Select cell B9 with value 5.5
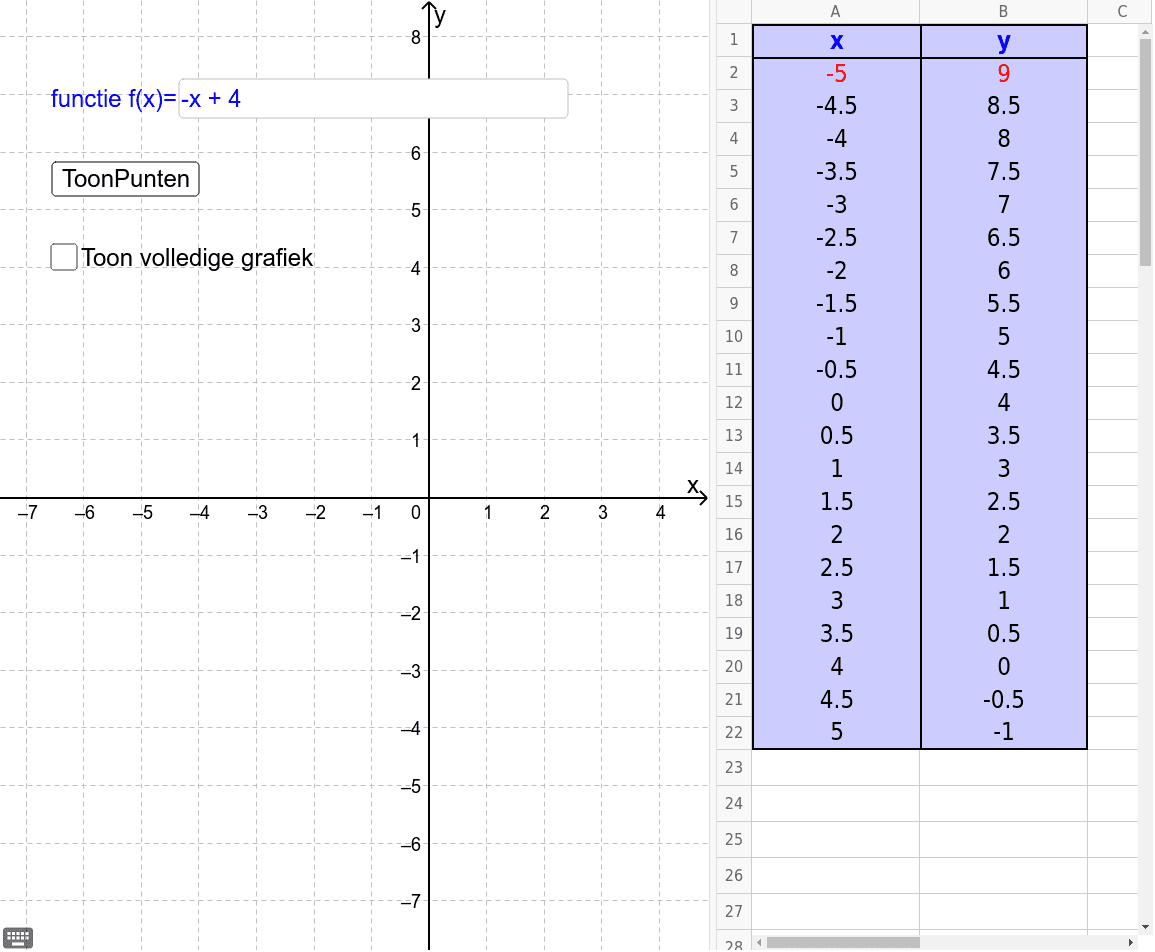This screenshot has height=952, width=1155. pos(1003,304)
